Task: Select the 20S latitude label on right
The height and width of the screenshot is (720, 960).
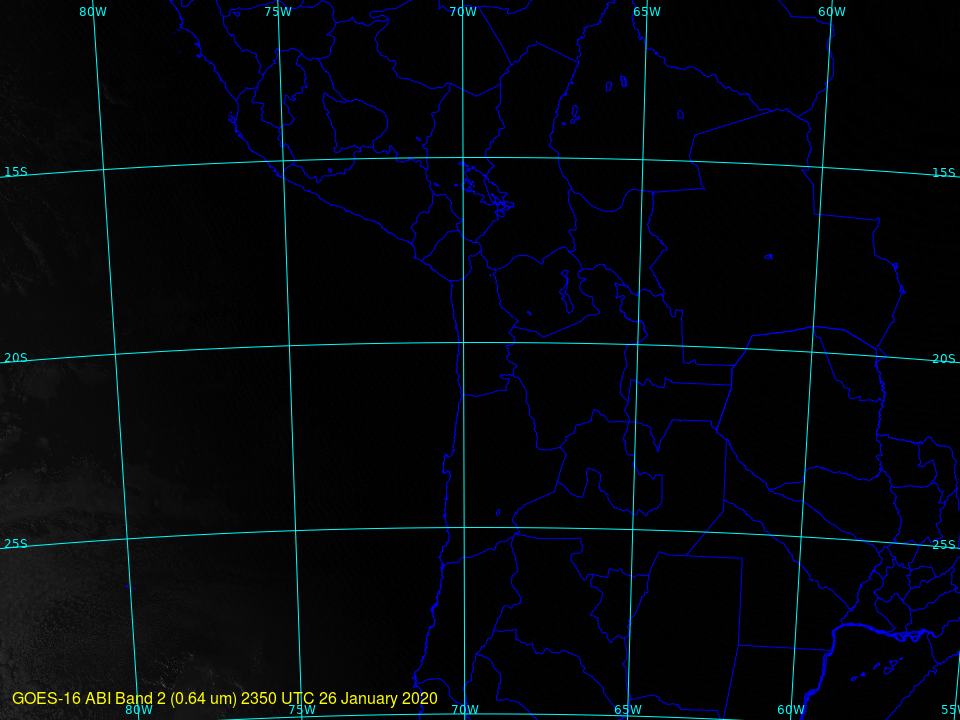Action: (x=943, y=359)
